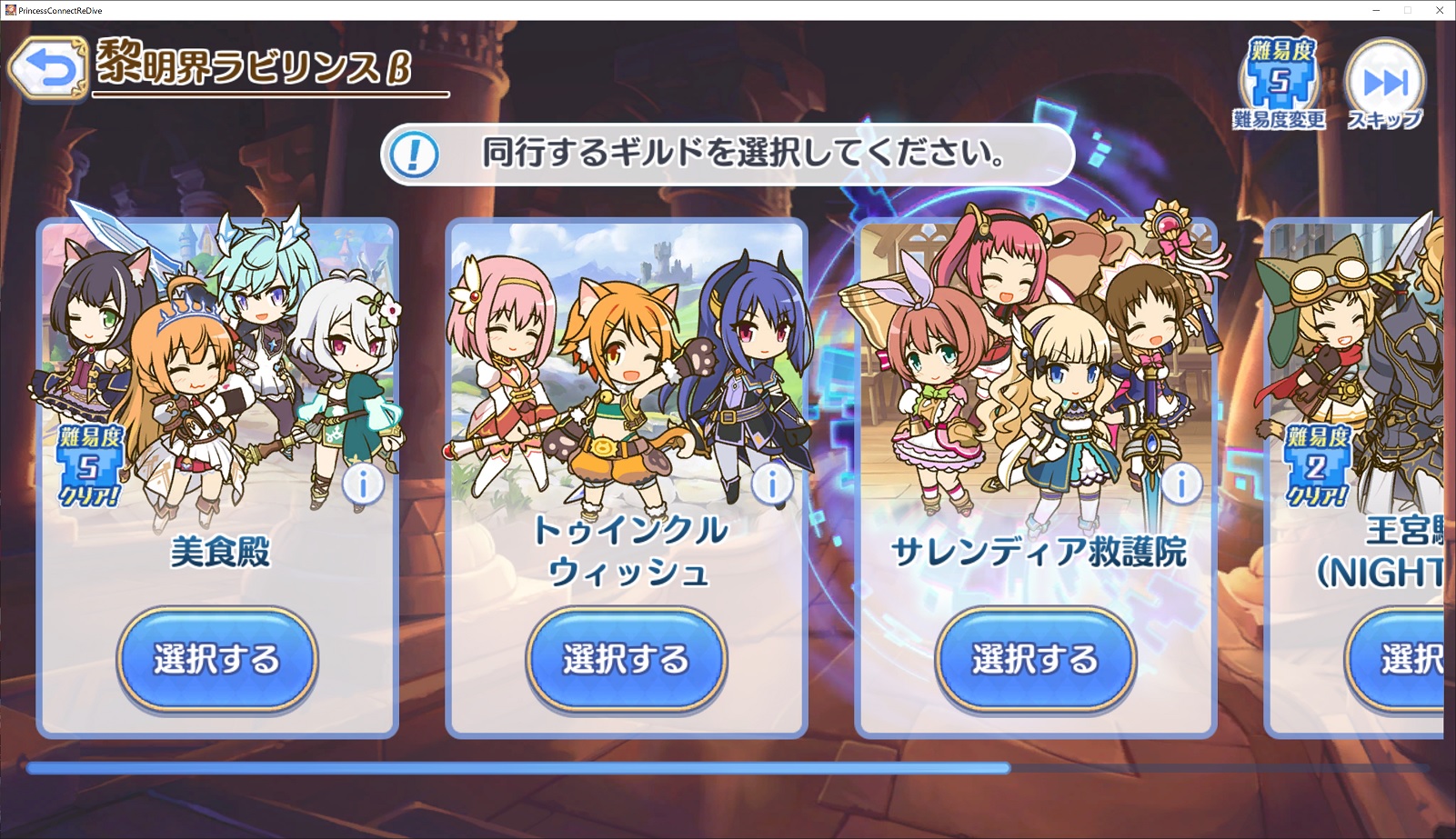Select the トゥインクルウィッシュ guild
Screen dimensions: 1456x839
[626, 659]
